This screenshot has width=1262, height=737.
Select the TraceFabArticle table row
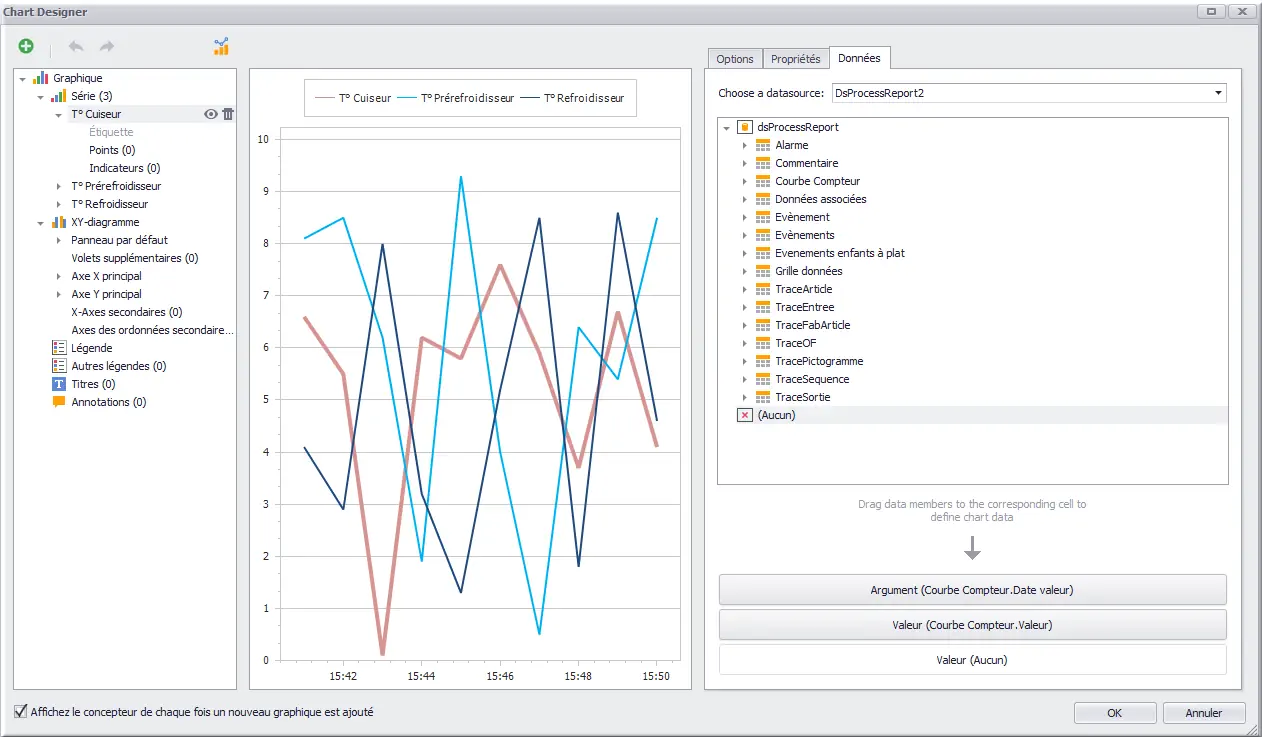[813, 325]
